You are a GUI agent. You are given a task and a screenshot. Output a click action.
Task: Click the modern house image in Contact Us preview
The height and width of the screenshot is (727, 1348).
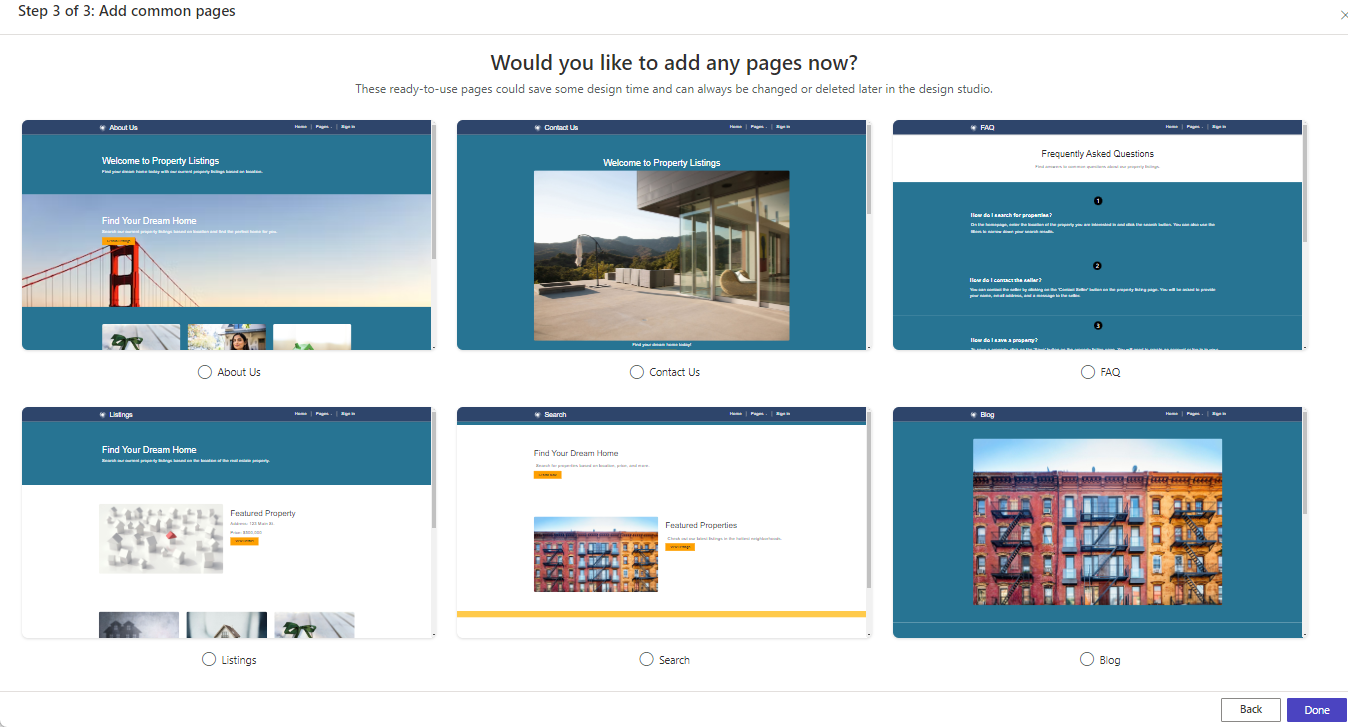pyautogui.click(x=661, y=255)
